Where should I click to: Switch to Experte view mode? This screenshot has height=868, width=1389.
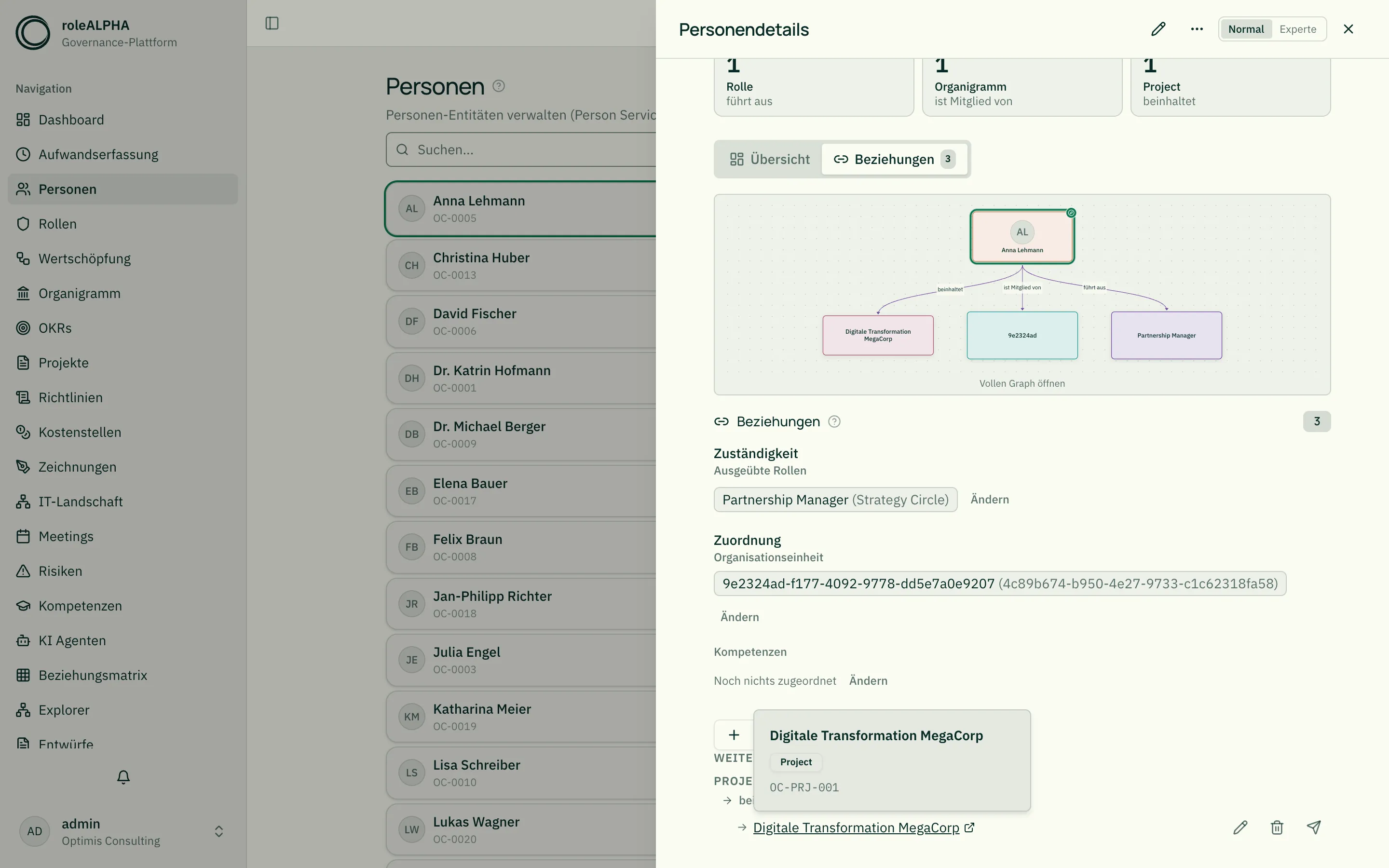pyautogui.click(x=1298, y=29)
